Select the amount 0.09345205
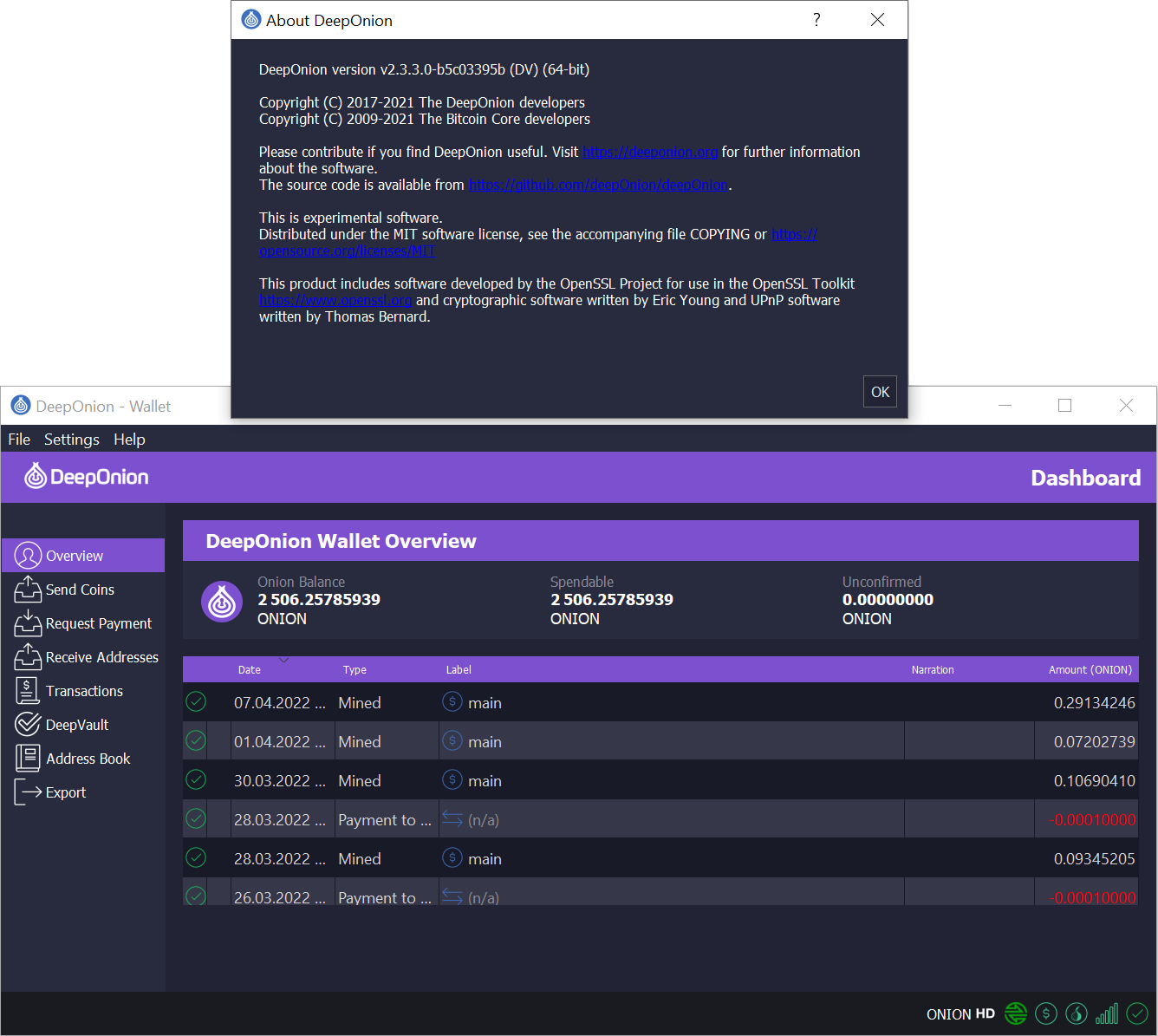Screen dimensions: 1158x1036 [1094, 858]
